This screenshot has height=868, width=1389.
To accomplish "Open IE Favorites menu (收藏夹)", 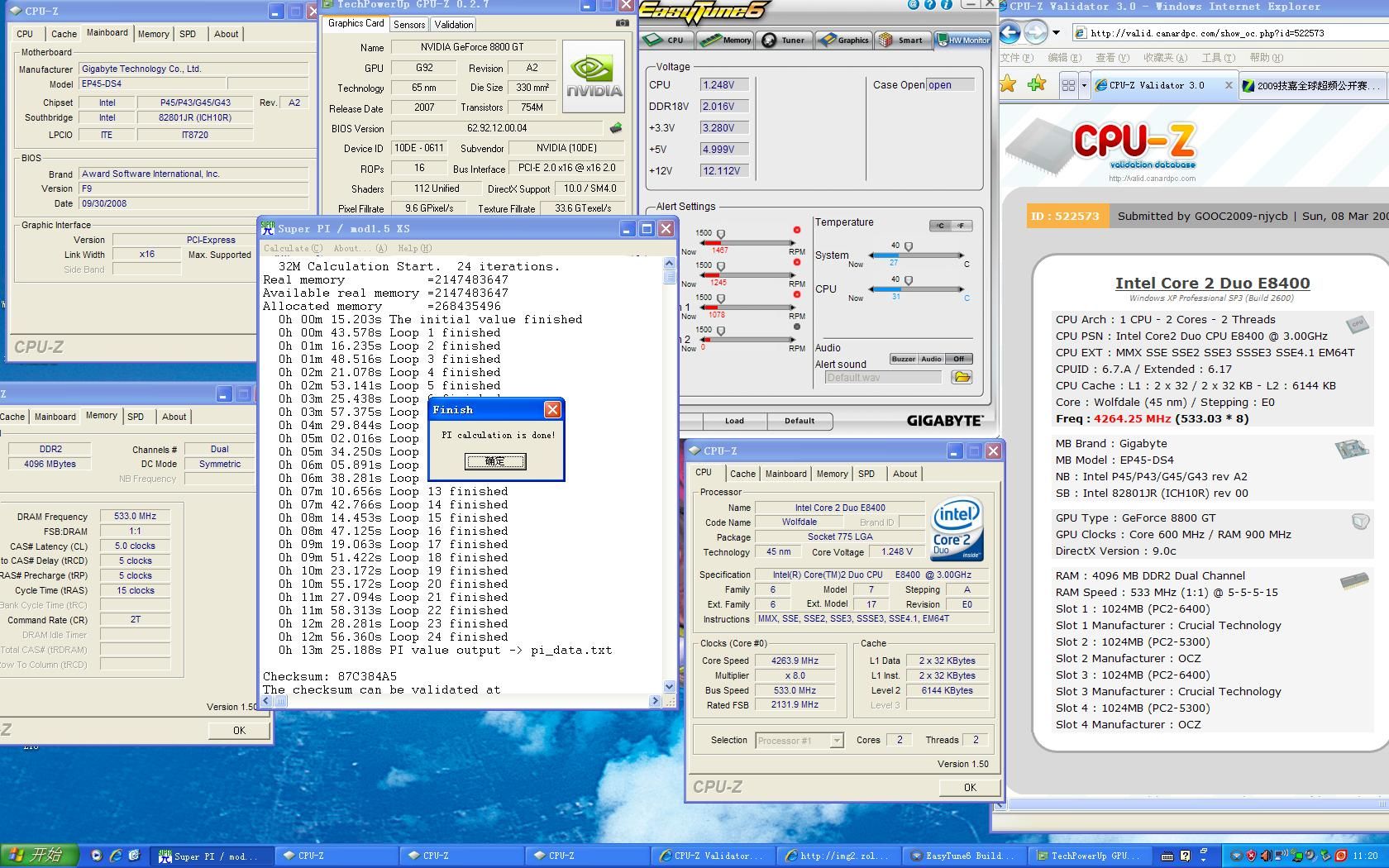I will [x=1164, y=58].
